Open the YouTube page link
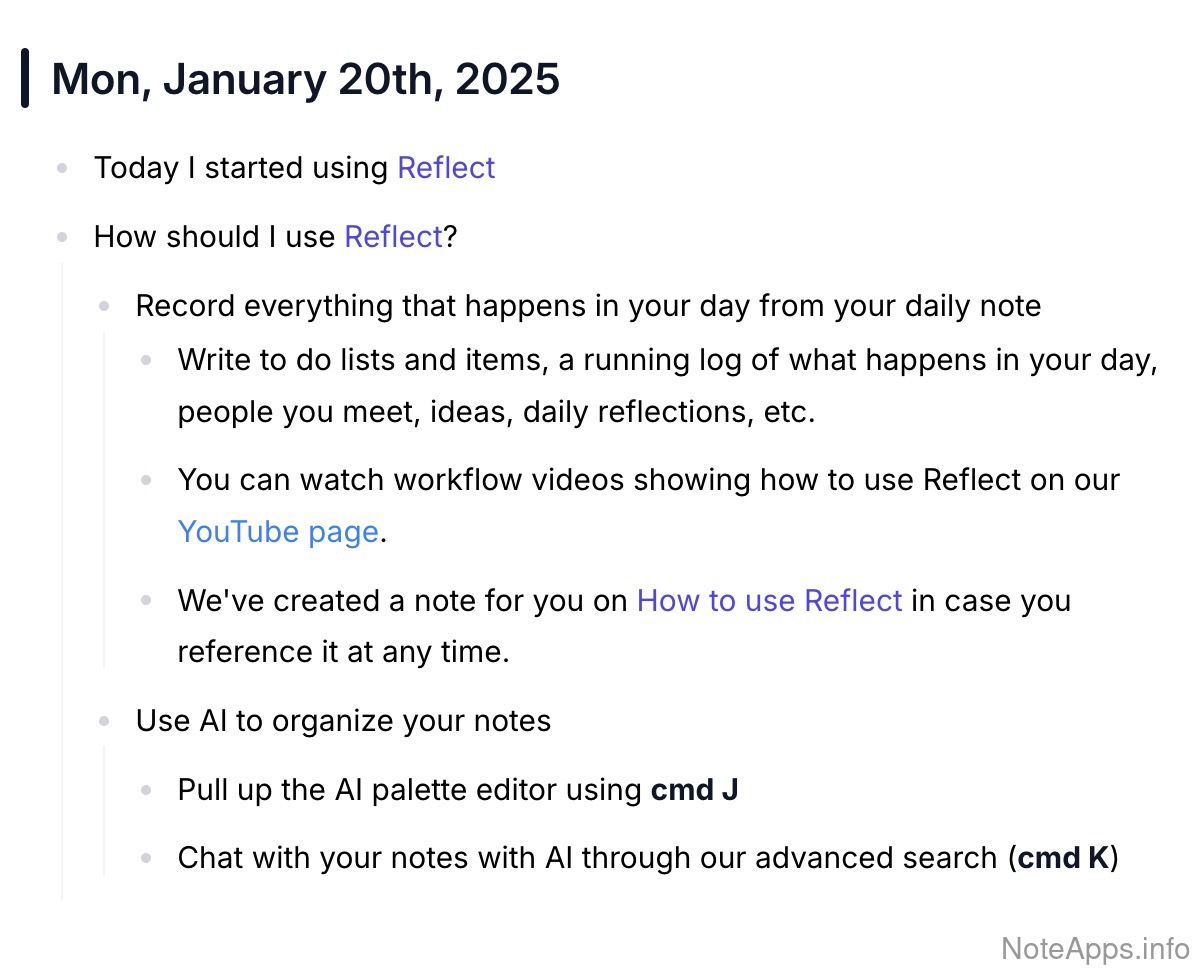 coord(278,531)
